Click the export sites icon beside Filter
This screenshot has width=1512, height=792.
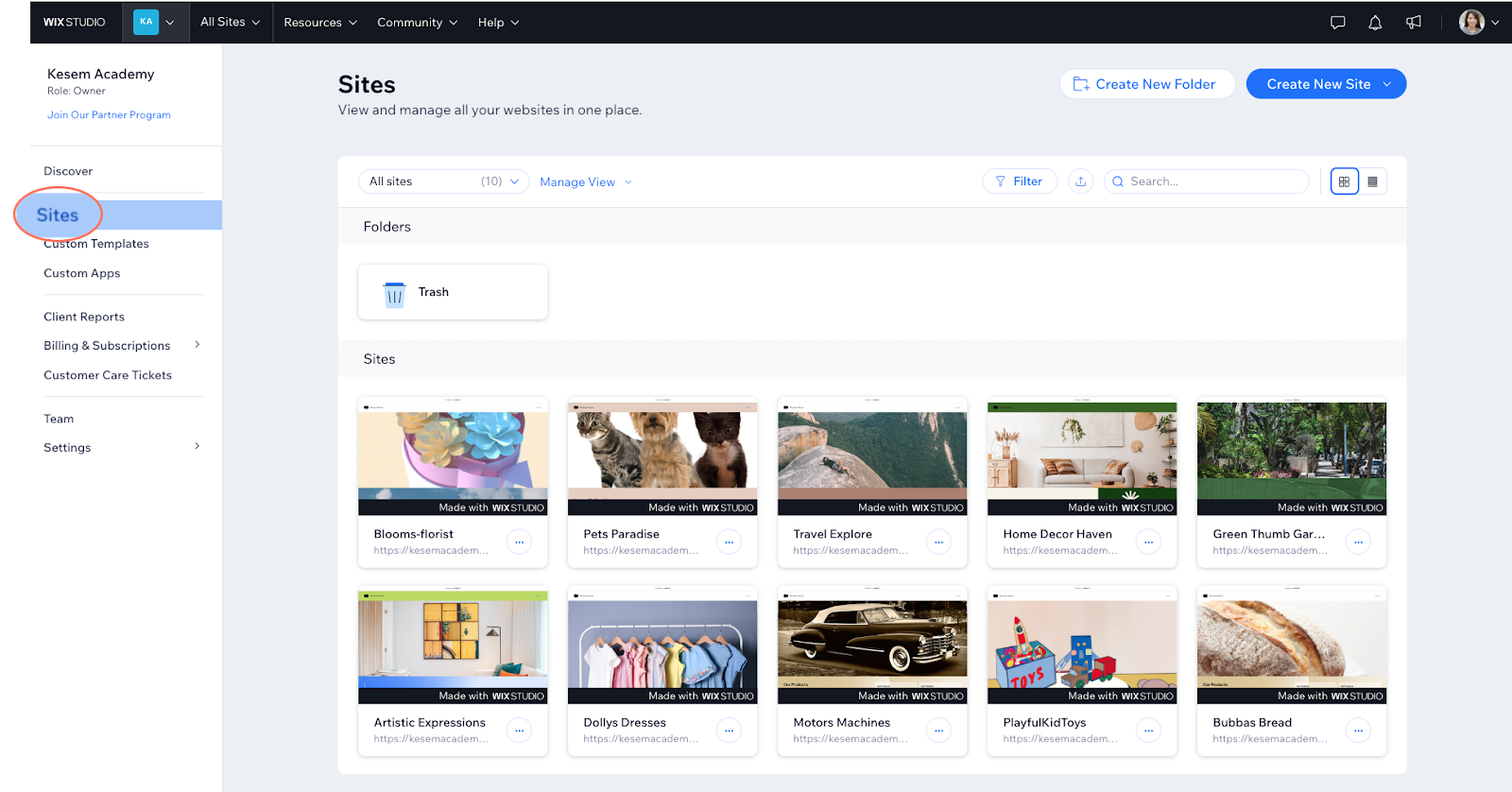(1080, 181)
